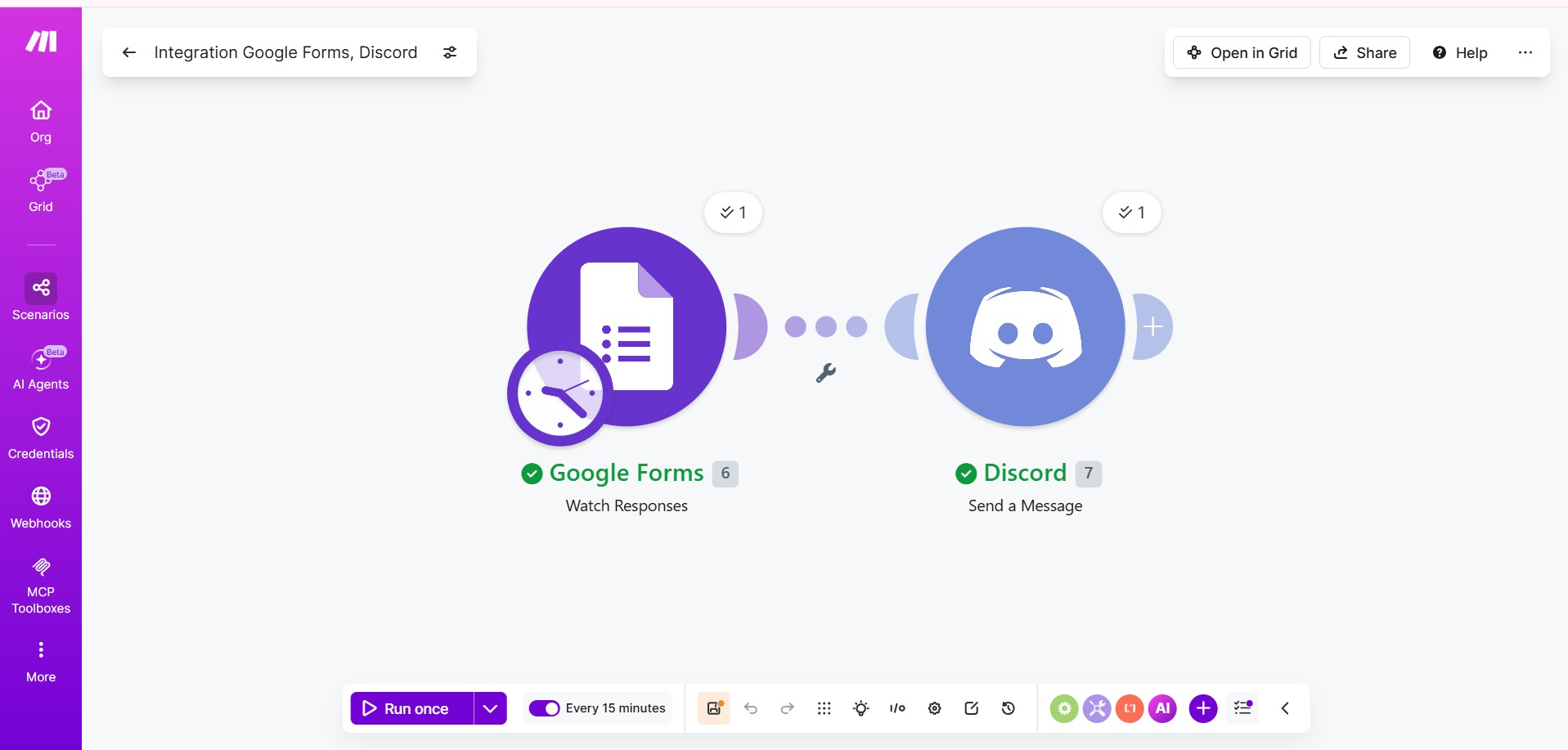View Discord execution bubble showing 1
The image size is (1568, 750).
coord(1132,213)
